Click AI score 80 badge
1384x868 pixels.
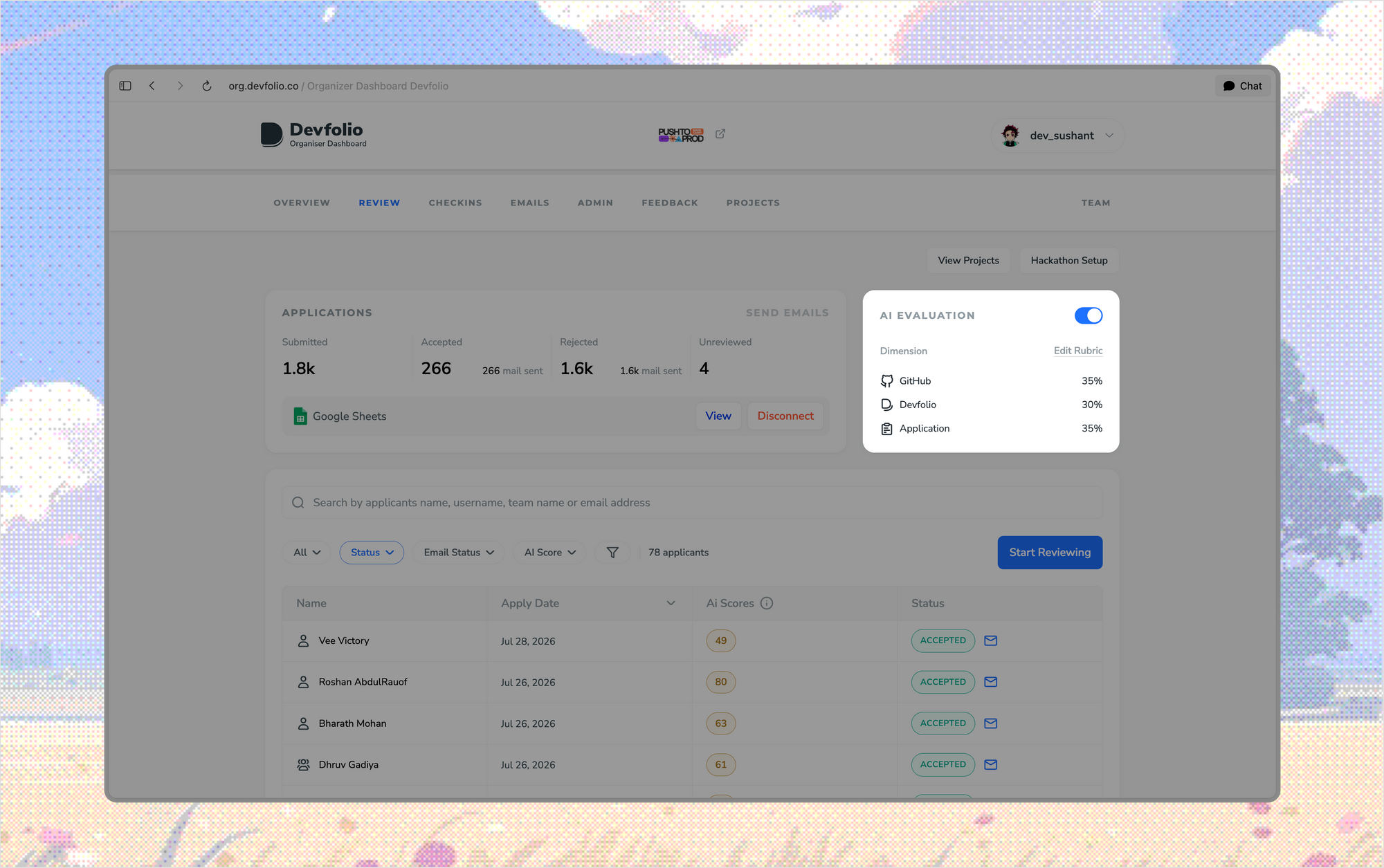tap(721, 682)
